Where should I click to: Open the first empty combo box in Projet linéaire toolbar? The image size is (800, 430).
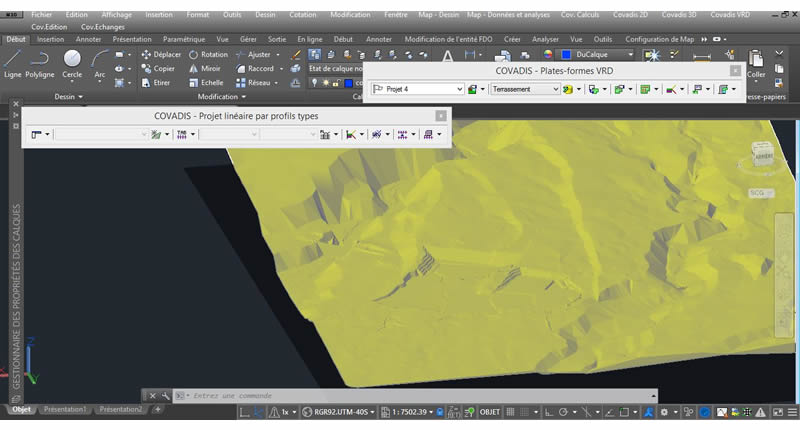pos(101,135)
